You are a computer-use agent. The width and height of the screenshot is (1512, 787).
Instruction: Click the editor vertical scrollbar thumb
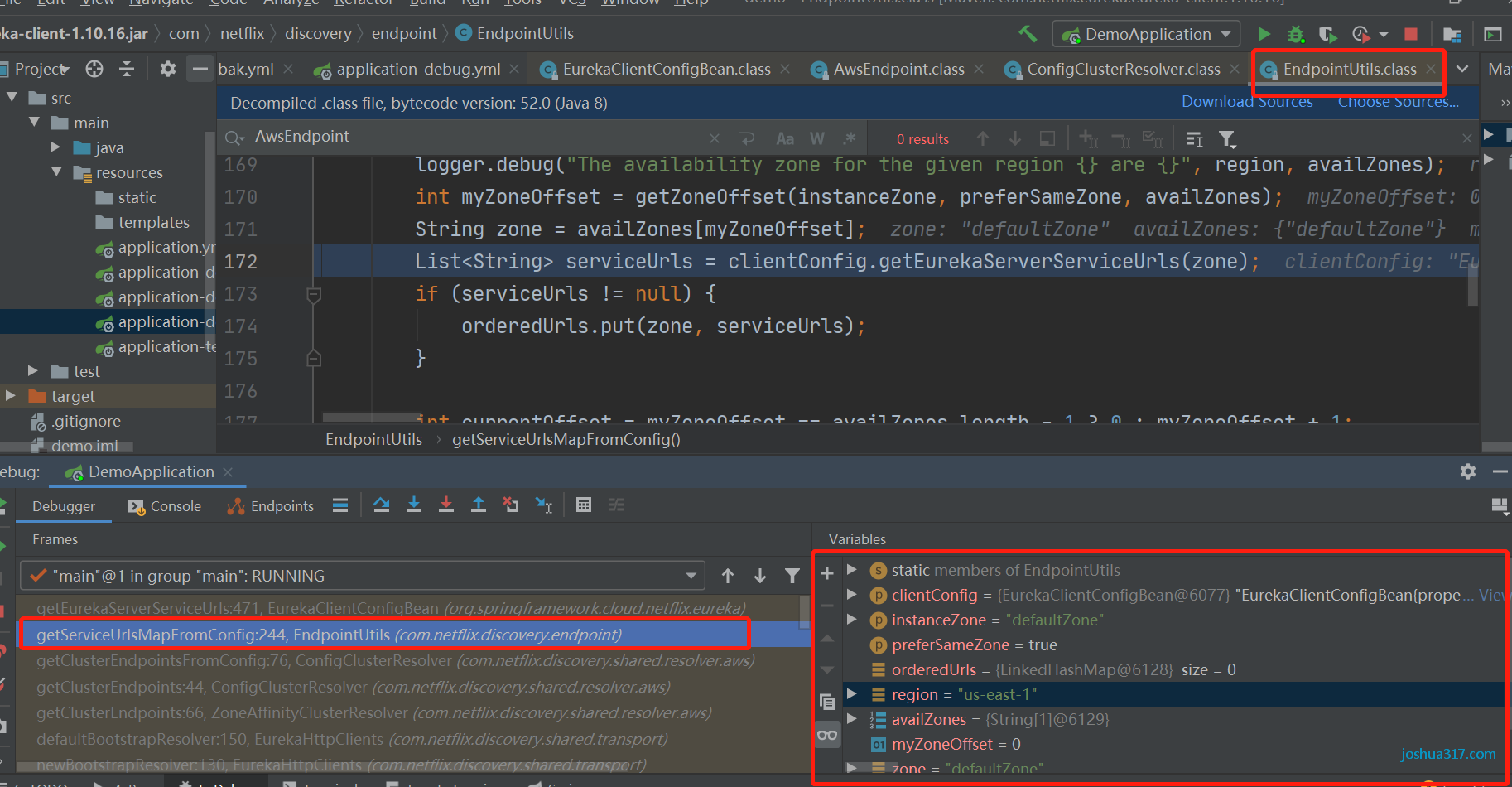click(1473, 286)
